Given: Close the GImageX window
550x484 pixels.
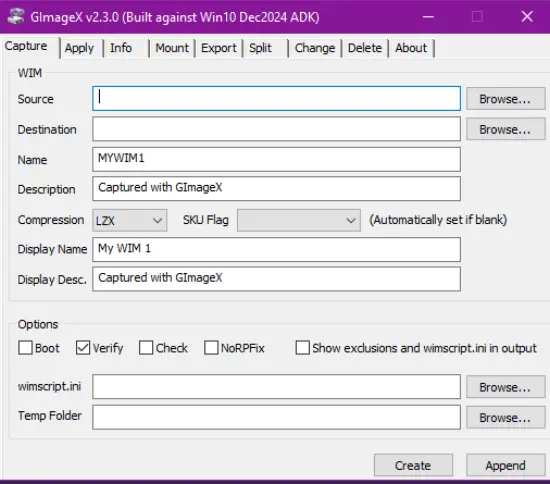Looking at the screenshot, I should point(527,16).
